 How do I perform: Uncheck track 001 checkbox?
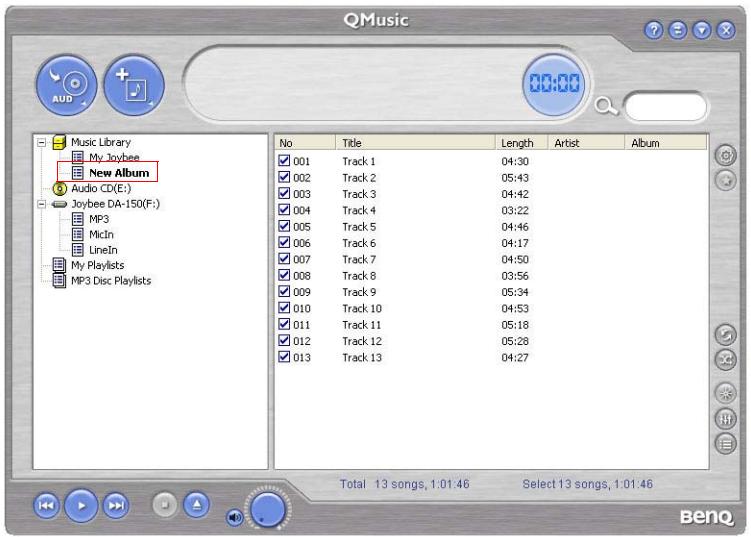click(284, 160)
